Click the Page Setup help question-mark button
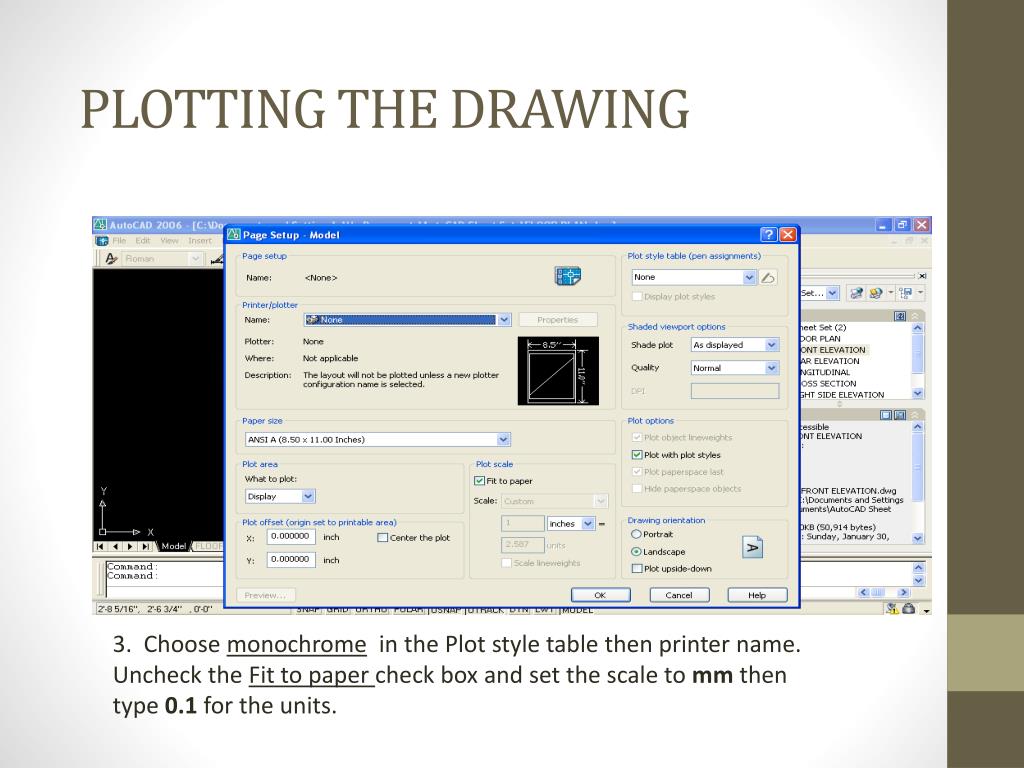The image size is (1024, 768). [x=769, y=234]
